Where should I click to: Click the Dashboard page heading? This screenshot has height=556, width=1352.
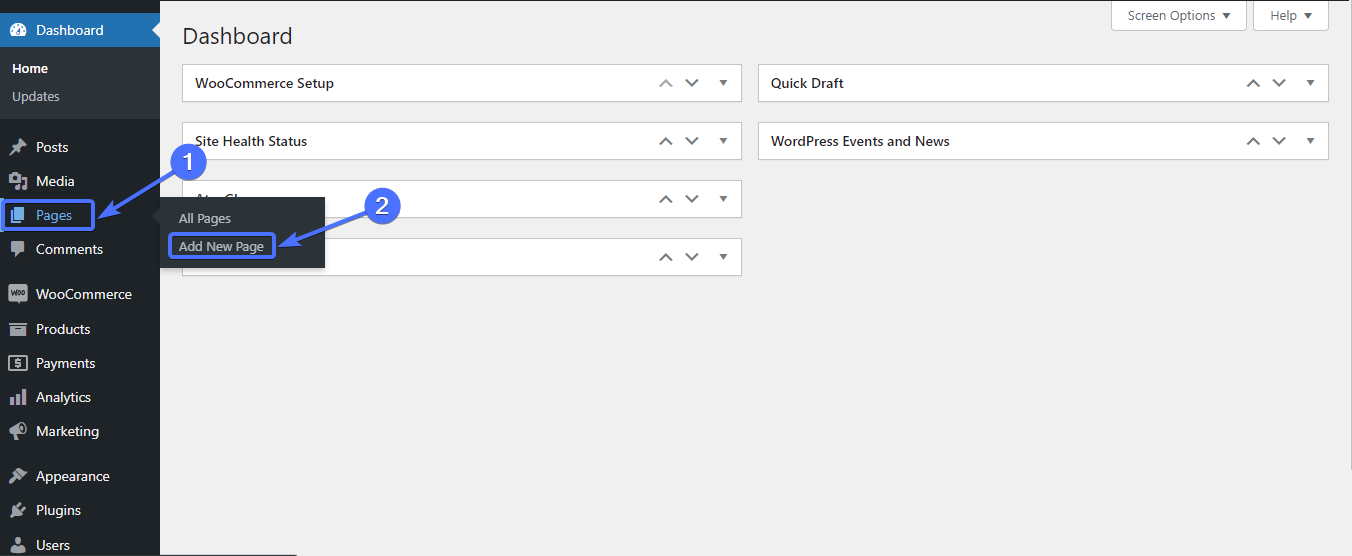(237, 36)
